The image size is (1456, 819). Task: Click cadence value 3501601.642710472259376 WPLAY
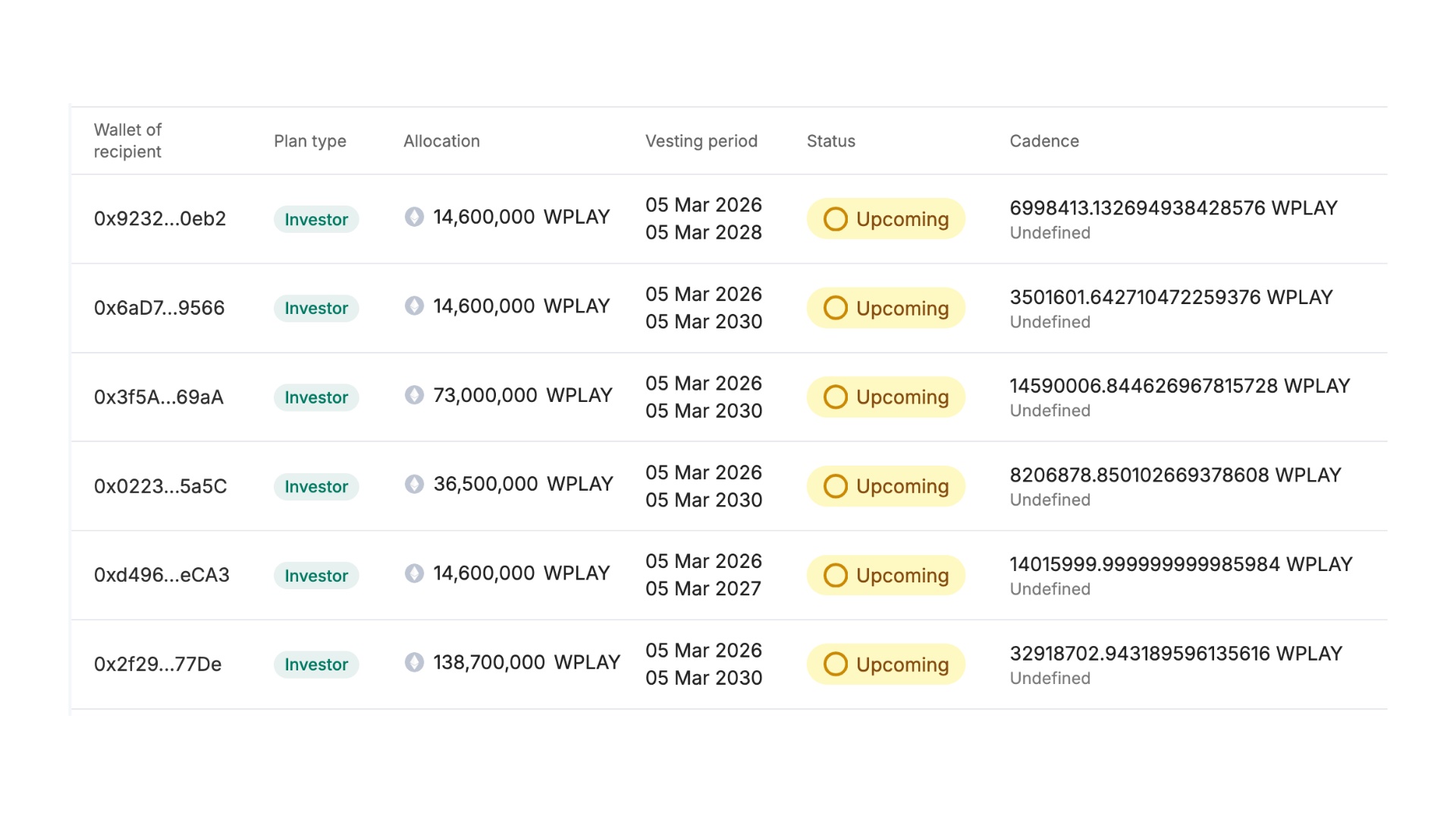(x=1171, y=297)
